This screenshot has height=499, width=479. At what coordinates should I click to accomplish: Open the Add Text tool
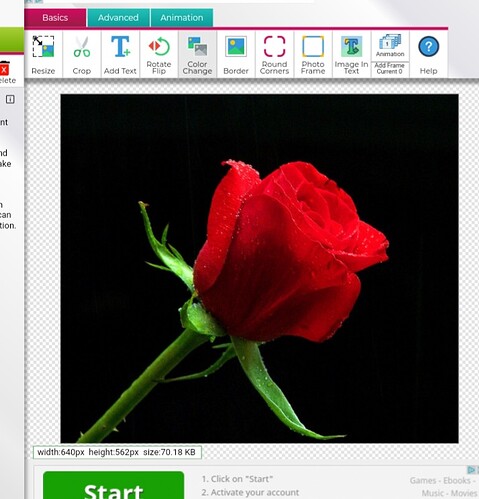(x=120, y=55)
